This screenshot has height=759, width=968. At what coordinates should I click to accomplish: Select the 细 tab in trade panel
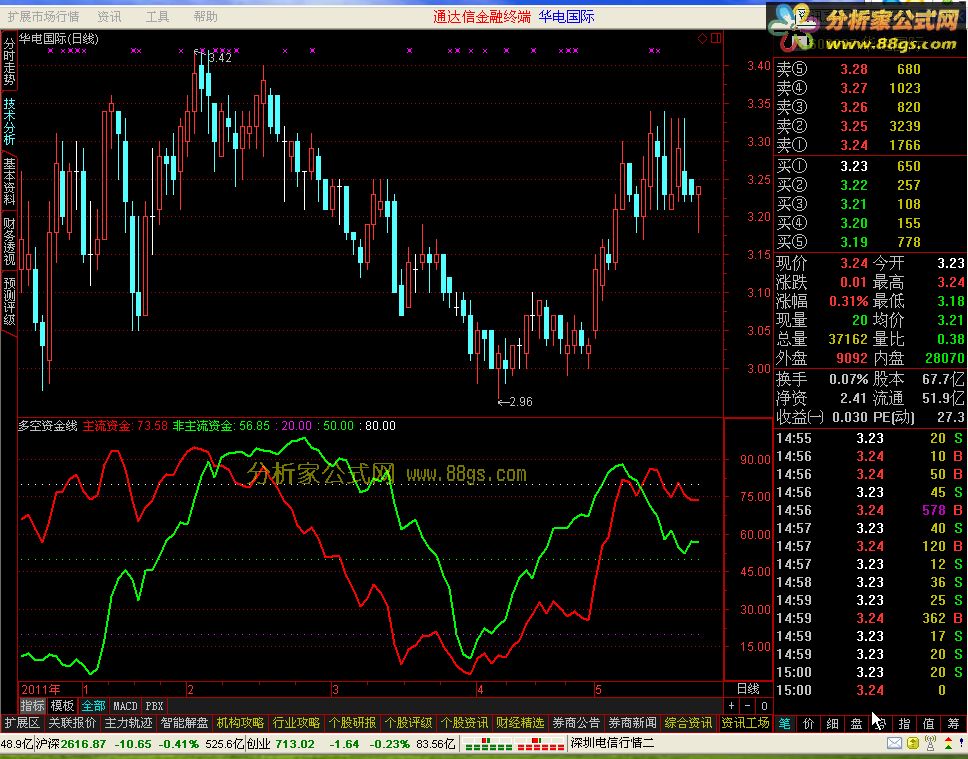tap(832, 723)
